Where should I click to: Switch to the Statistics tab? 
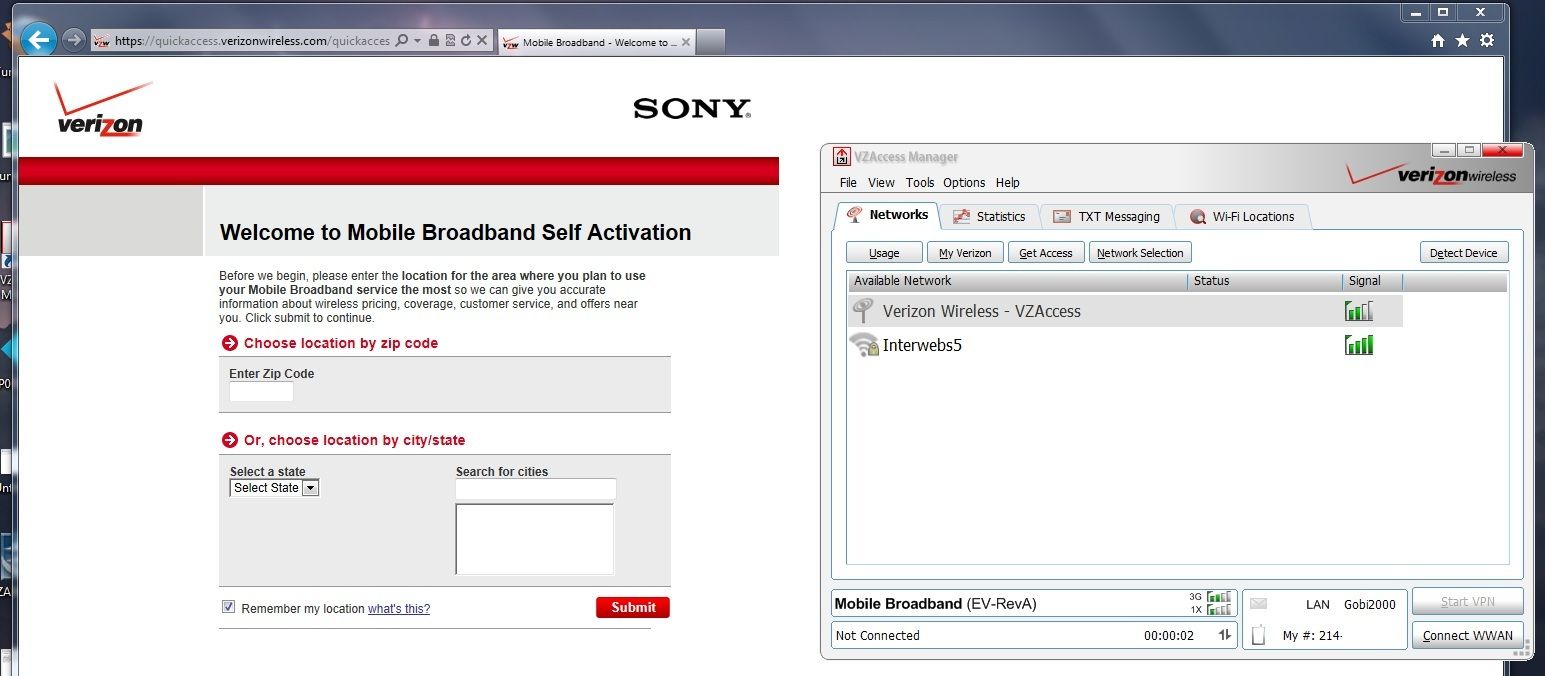(990, 216)
